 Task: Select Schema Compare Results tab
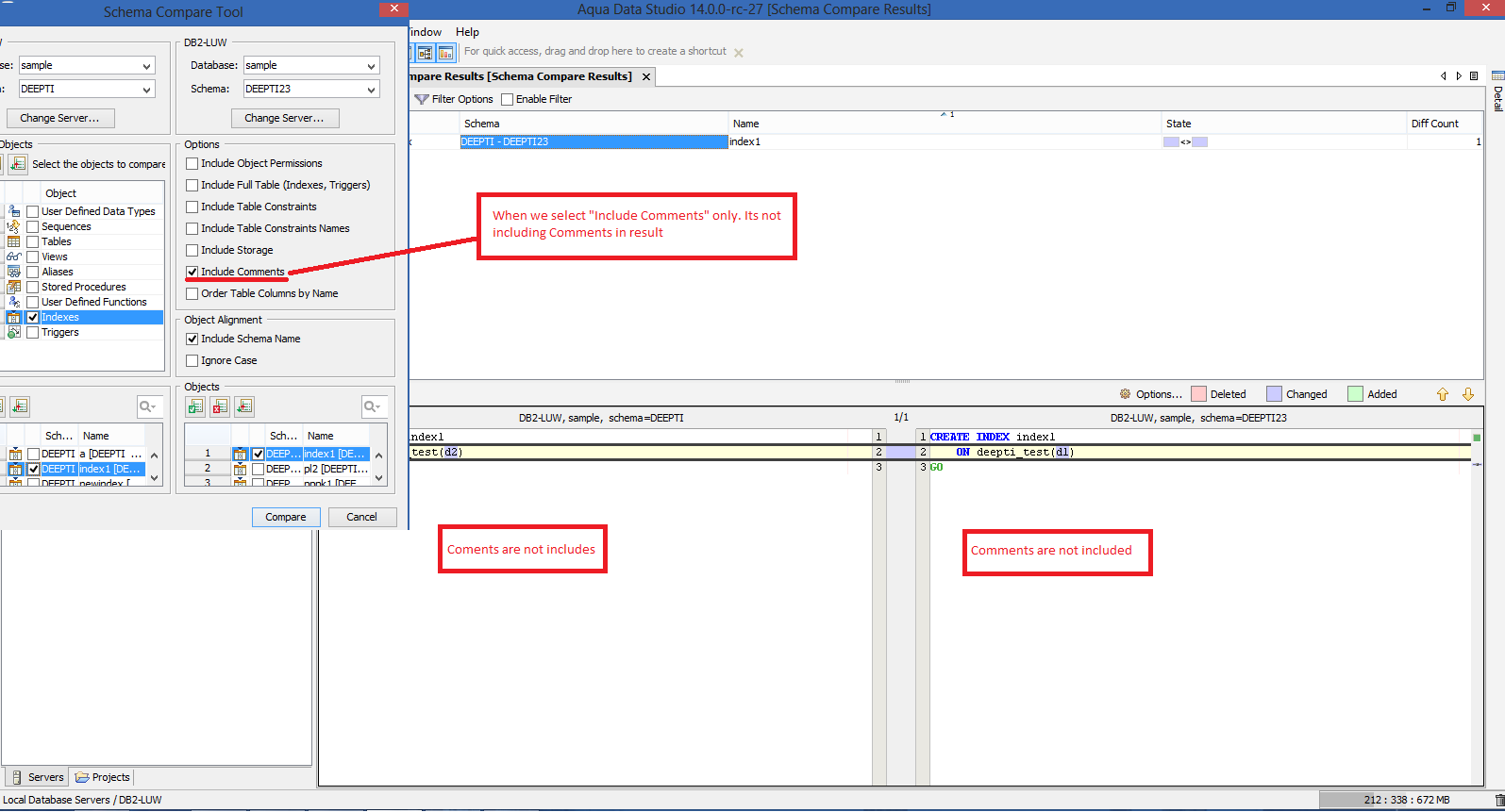(520, 76)
